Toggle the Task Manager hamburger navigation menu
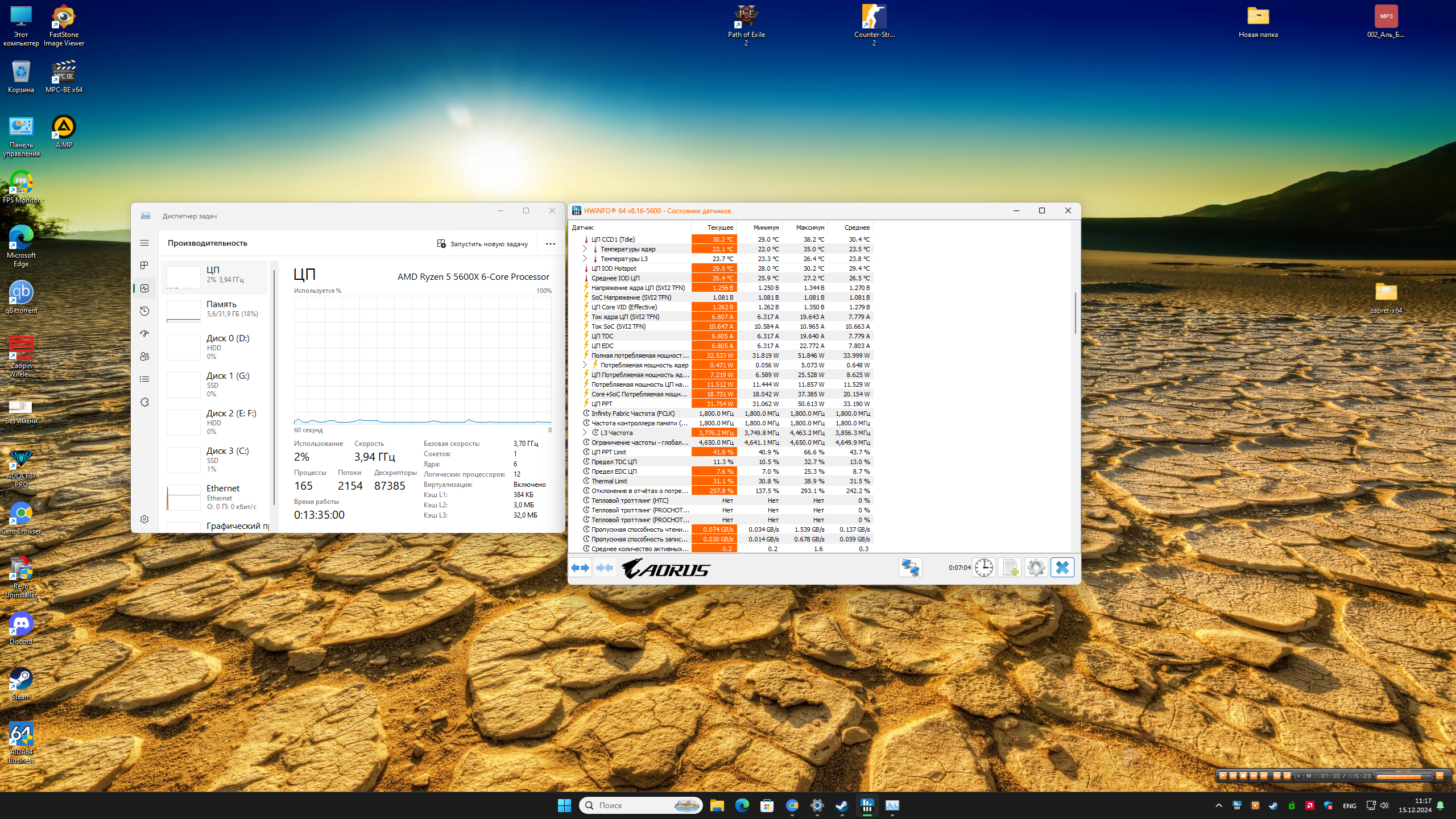Viewport: 1456px width, 819px height. (x=144, y=243)
